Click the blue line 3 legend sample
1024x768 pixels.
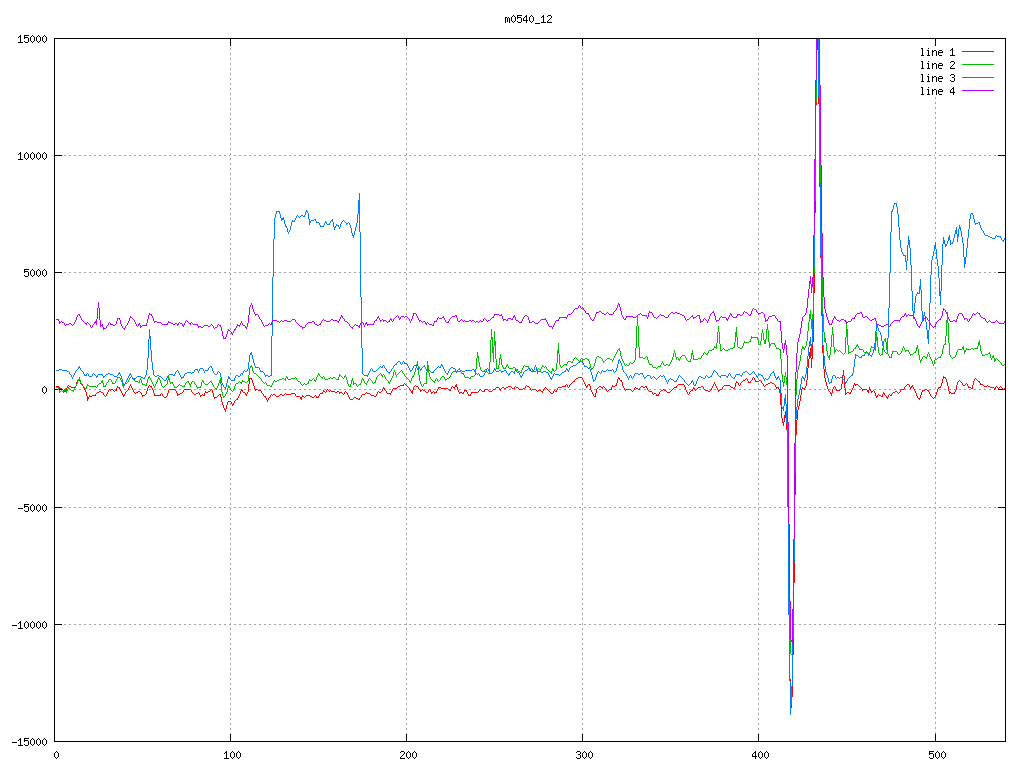(x=978, y=78)
